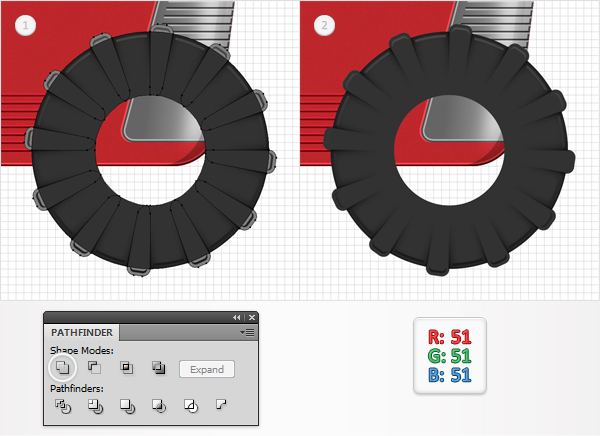Image resolution: width=600 pixels, height=436 pixels.
Task: Click the 'G: 51' color value
Action: click(x=450, y=356)
